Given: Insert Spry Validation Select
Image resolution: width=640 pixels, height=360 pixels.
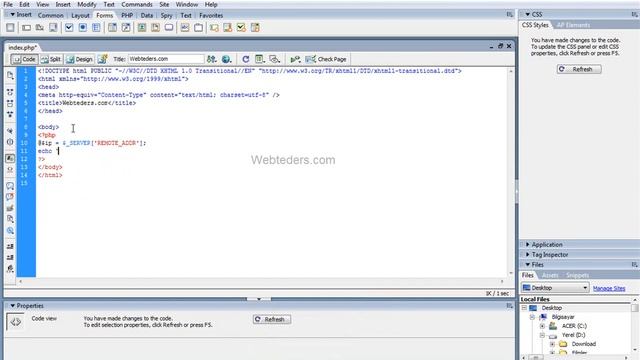Looking at the screenshot, I should (255, 28).
